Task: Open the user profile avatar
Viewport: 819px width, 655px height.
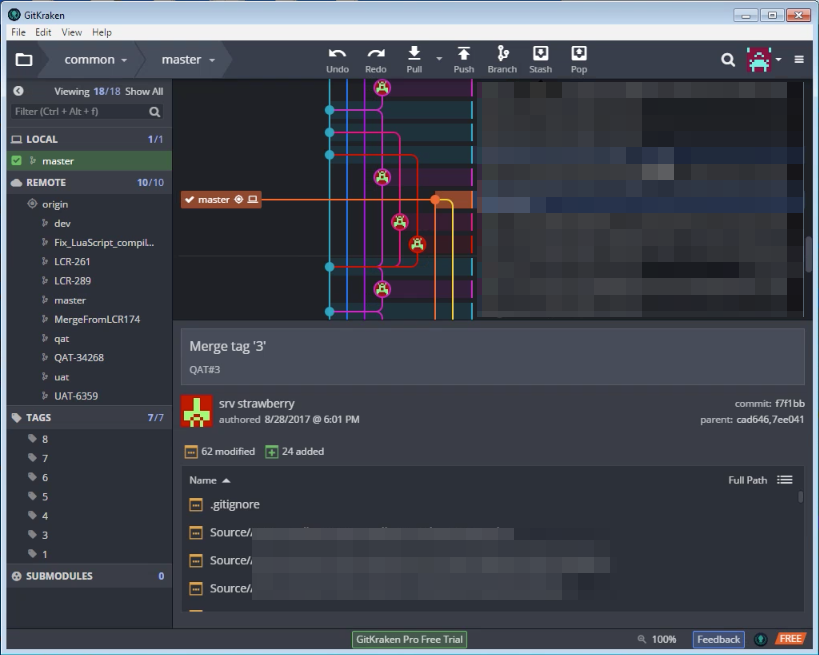Action: [759, 60]
